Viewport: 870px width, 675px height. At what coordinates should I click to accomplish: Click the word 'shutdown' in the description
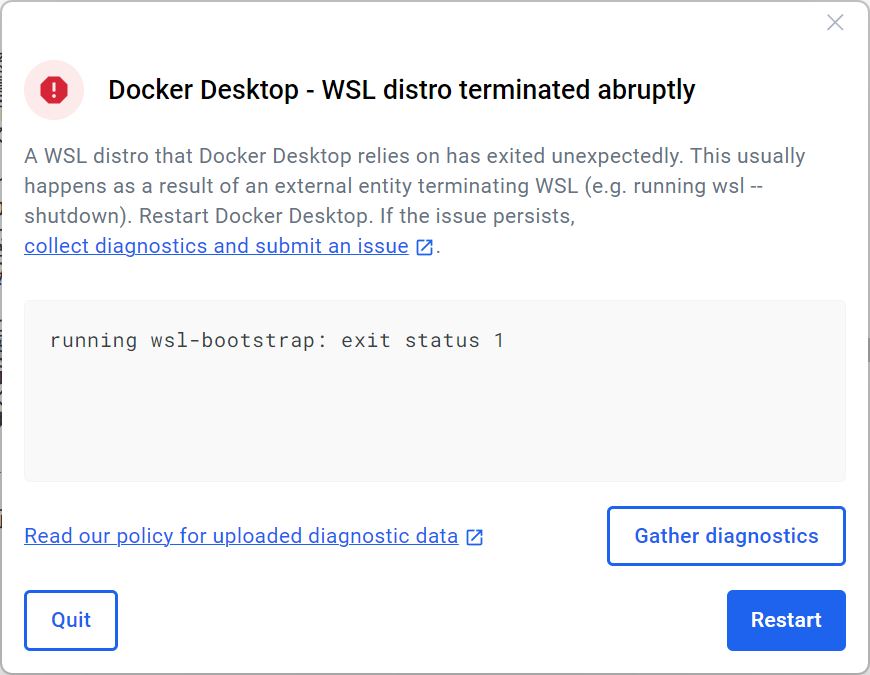coord(76,216)
